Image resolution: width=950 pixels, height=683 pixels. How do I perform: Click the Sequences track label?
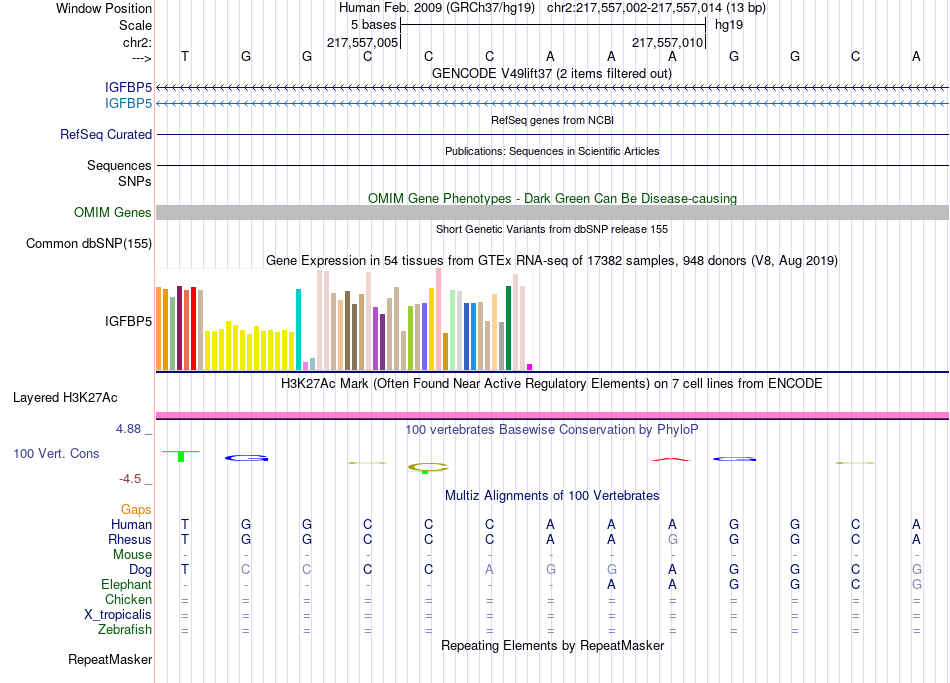pos(119,165)
